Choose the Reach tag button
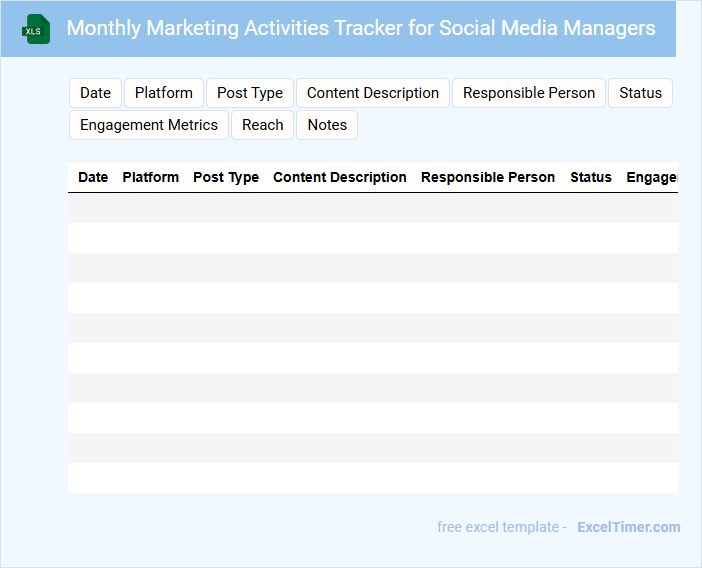Screen dimensions: 702x568 tap(263, 125)
